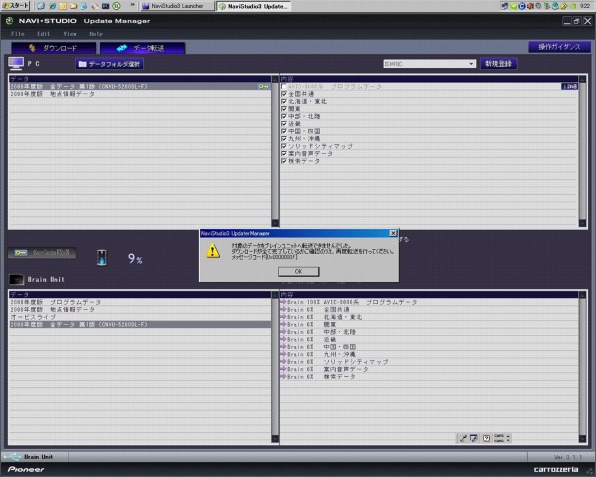Image resolution: width=596 pixels, height=477 pixels.
Task: Click the CAPS KANA indicator on the IME bar
Action: coord(499,438)
